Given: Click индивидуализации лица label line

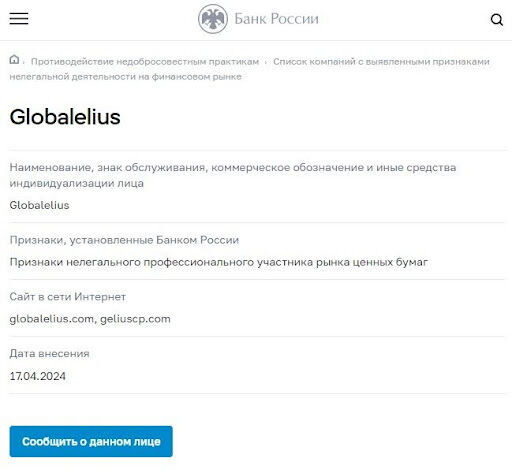Looking at the screenshot, I should pyautogui.click(x=77, y=183).
